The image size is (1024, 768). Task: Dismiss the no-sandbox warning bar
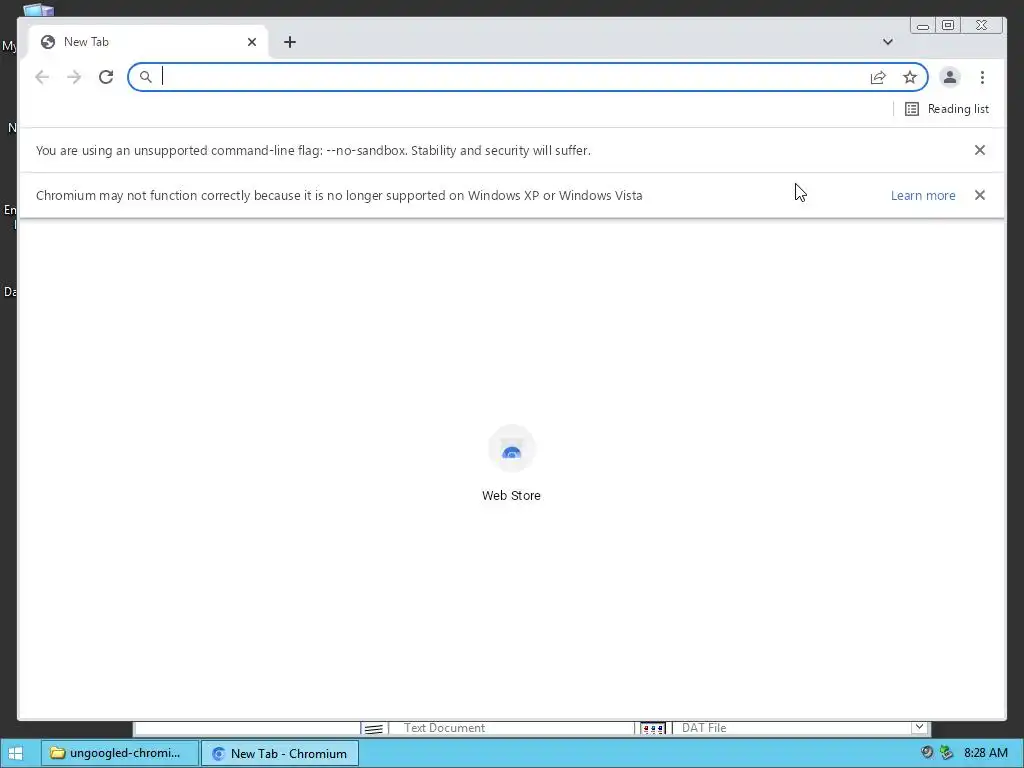[x=980, y=150]
